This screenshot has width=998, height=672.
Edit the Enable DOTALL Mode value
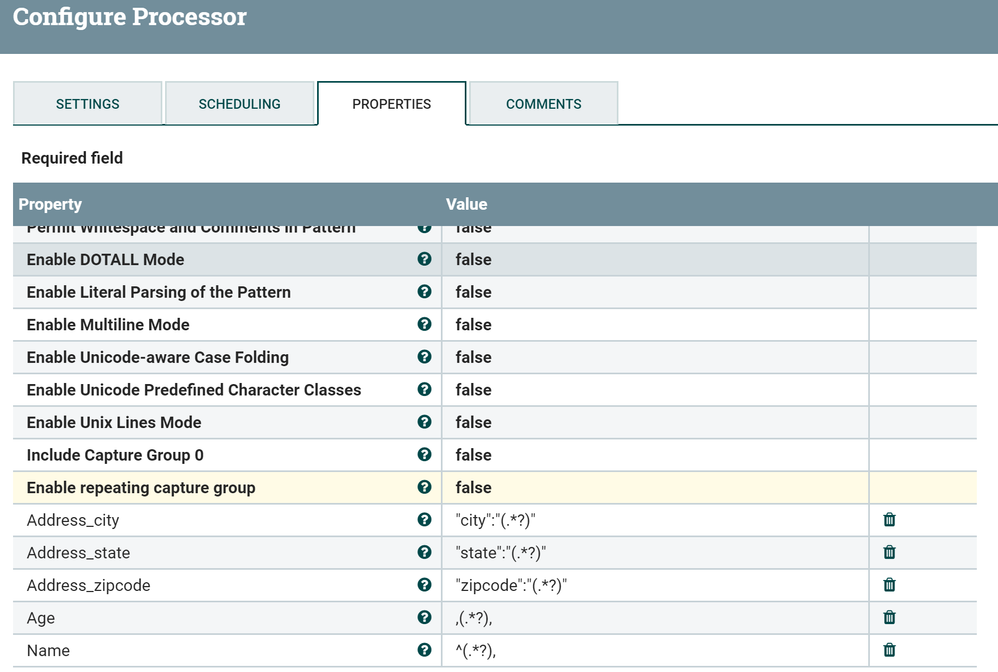(474, 260)
